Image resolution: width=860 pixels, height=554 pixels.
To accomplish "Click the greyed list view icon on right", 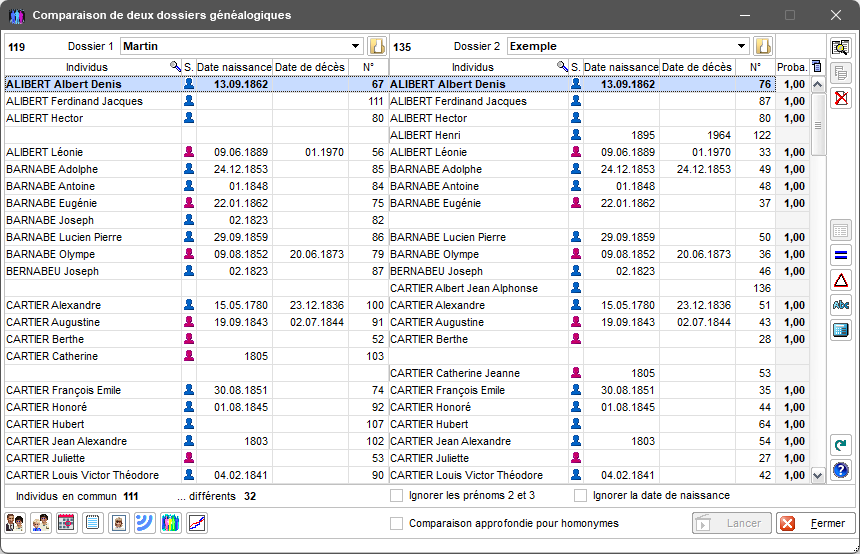I will click(x=840, y=230).
